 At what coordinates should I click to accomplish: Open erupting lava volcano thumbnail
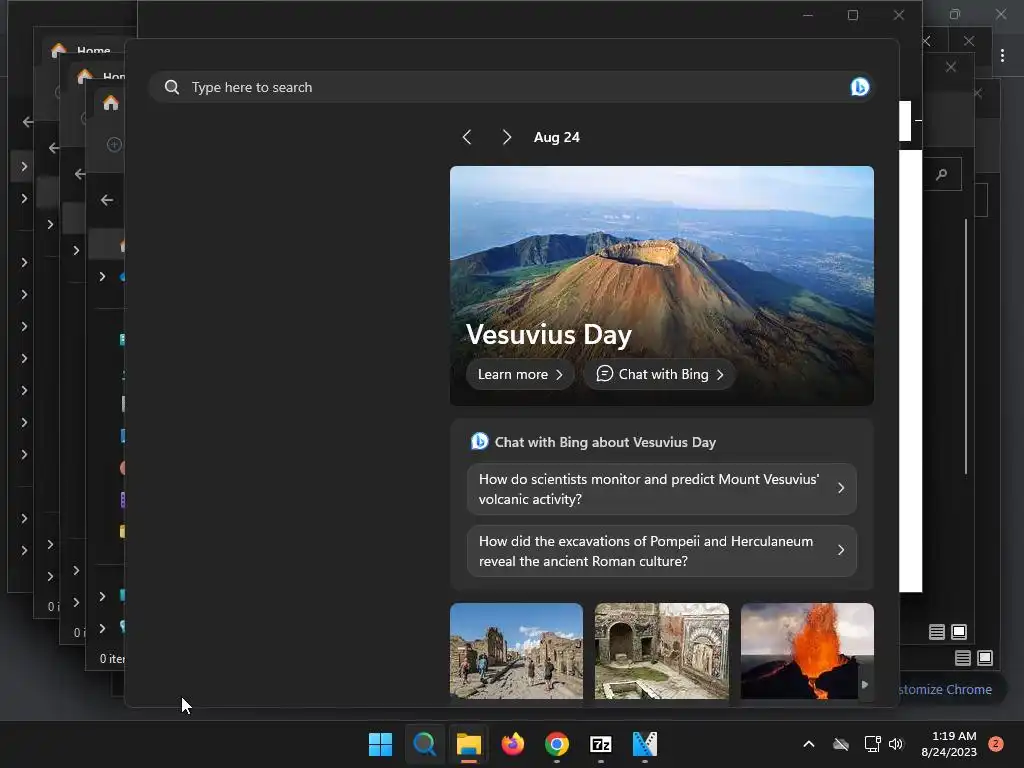pos(807,651)
